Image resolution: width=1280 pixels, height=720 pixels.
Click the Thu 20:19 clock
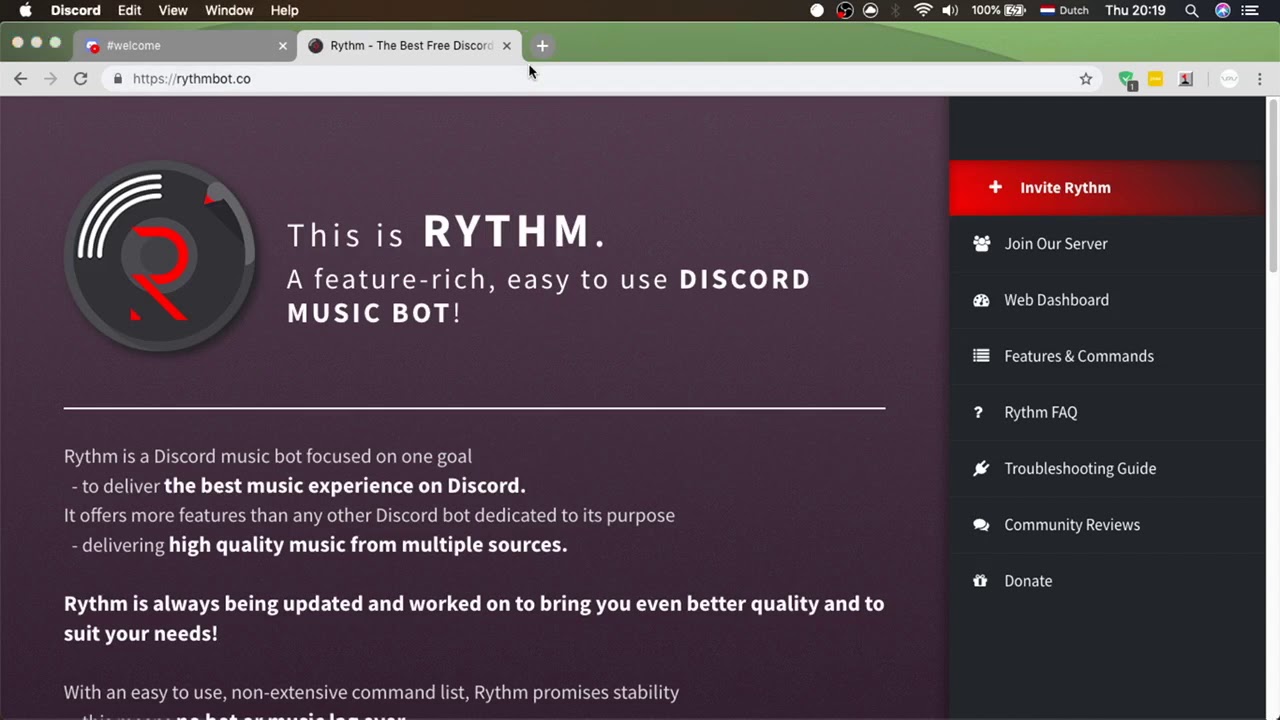[x=1135, y=10]
